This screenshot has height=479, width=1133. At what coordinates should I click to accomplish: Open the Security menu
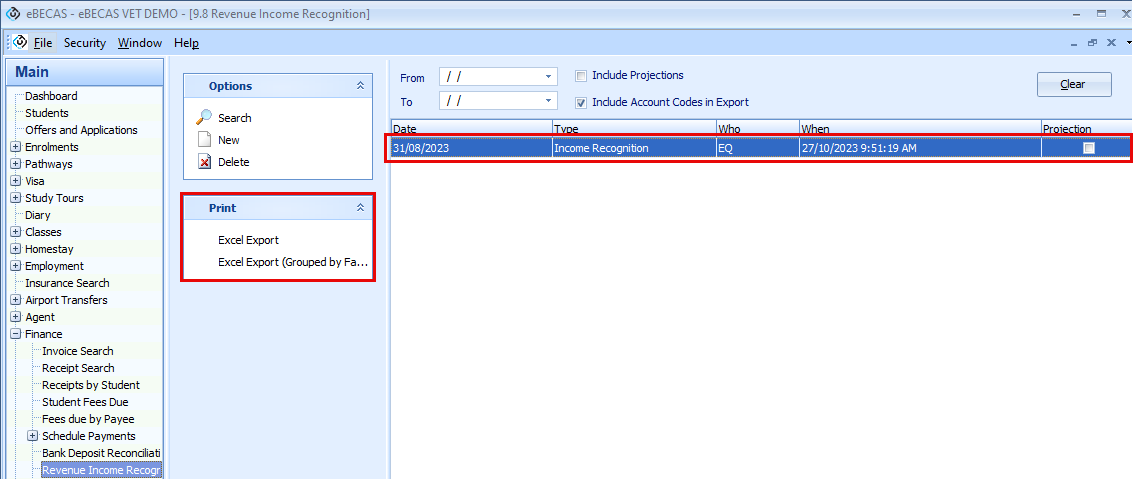point(84,43)
